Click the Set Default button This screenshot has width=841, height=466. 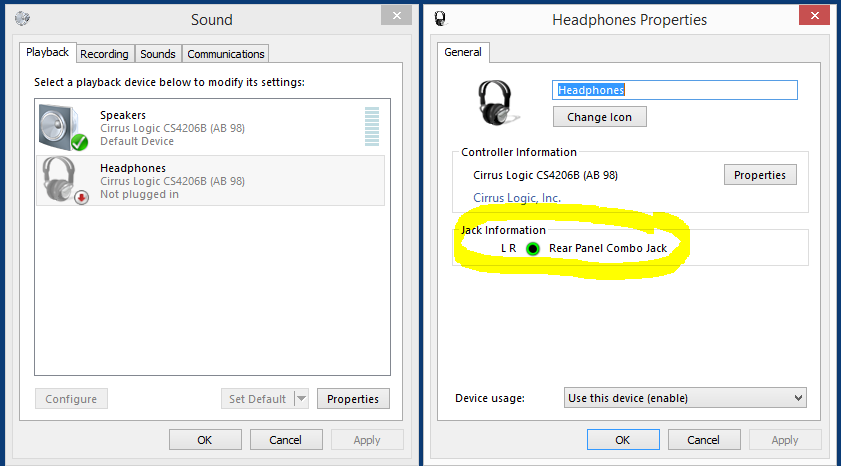click(x=257, y=399)
